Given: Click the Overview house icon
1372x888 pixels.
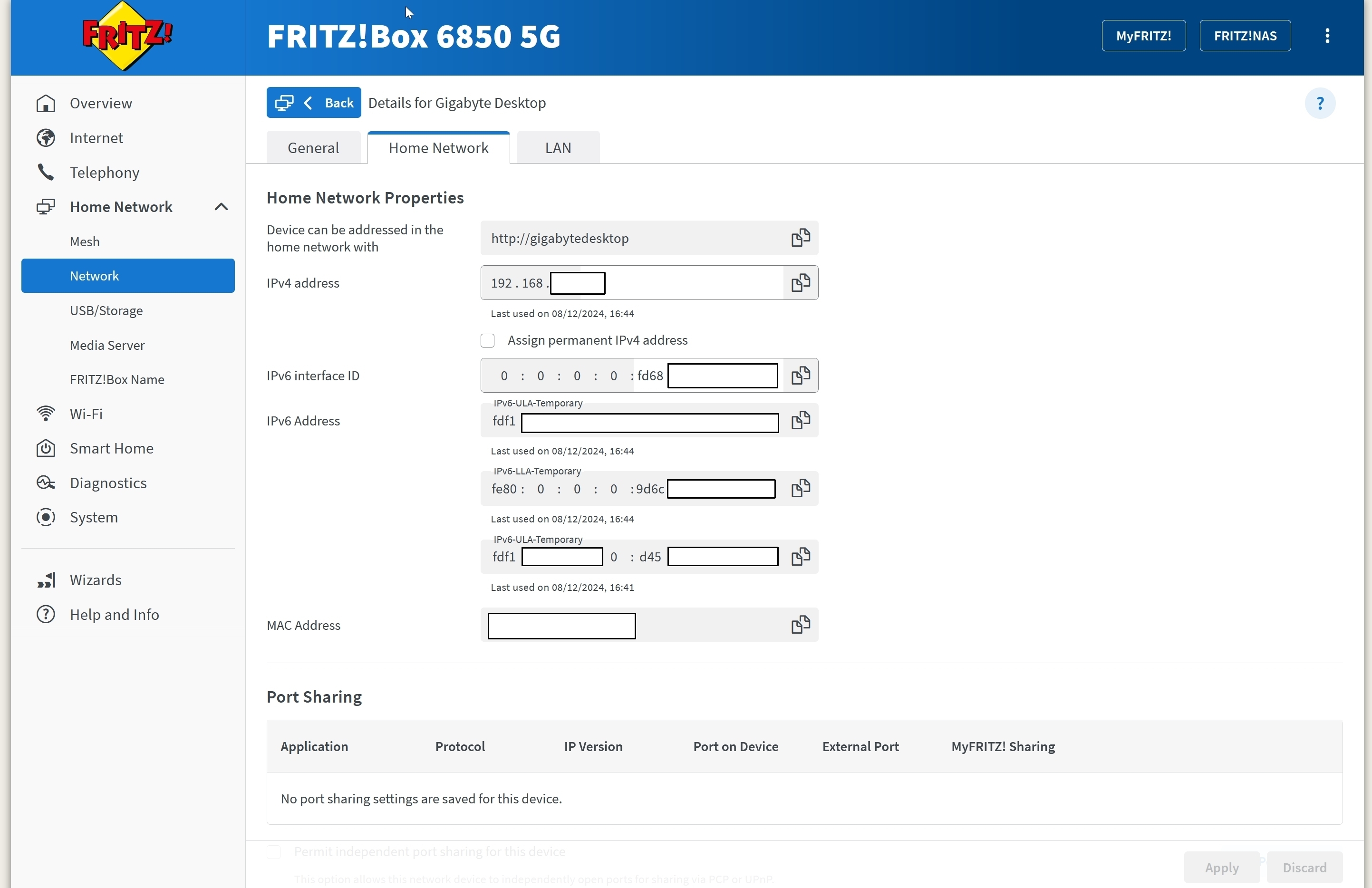Looking at the screenshot, I should pos(46,103).
